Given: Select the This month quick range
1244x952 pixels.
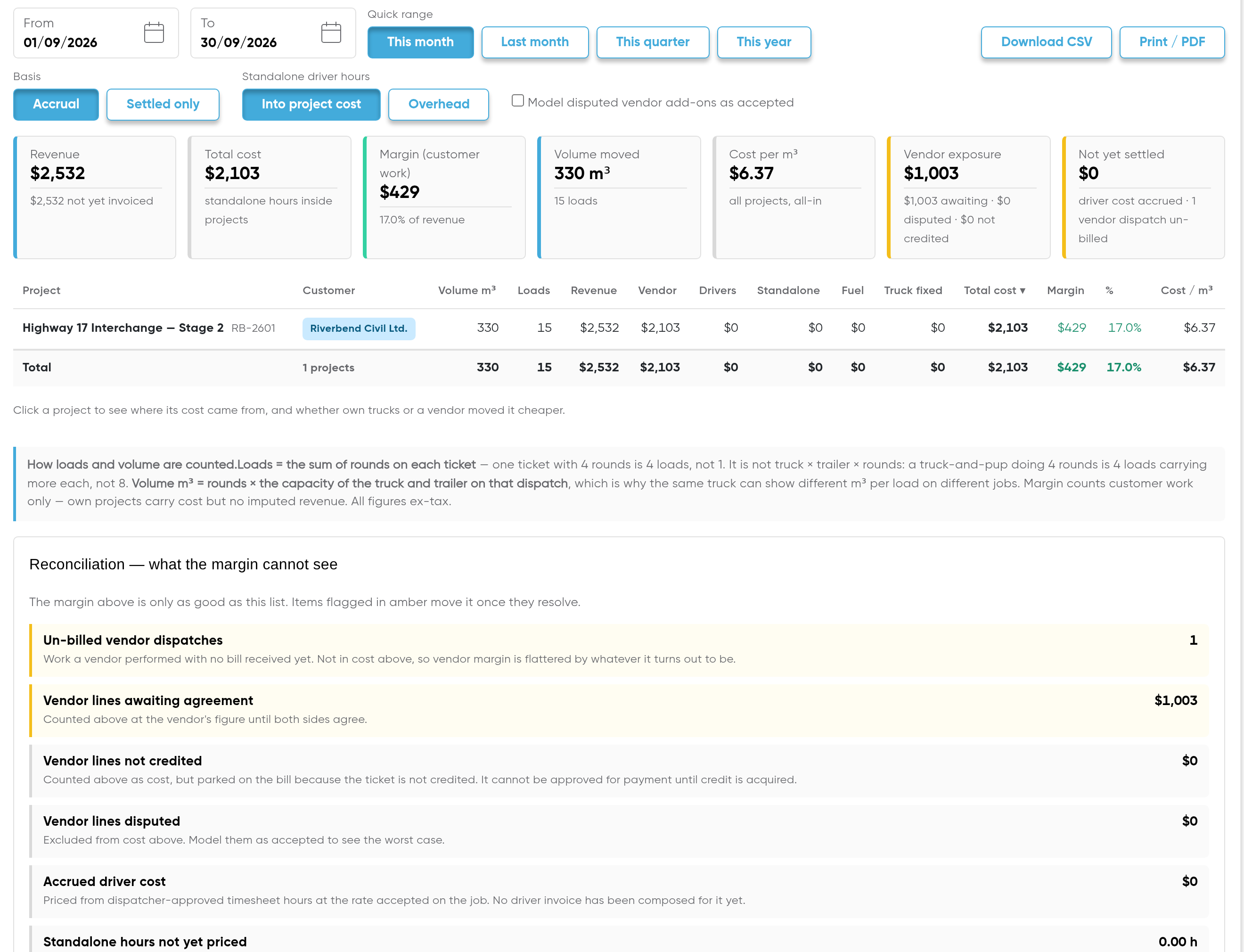Looking at the screenshot, I should (x=420, y=42).
